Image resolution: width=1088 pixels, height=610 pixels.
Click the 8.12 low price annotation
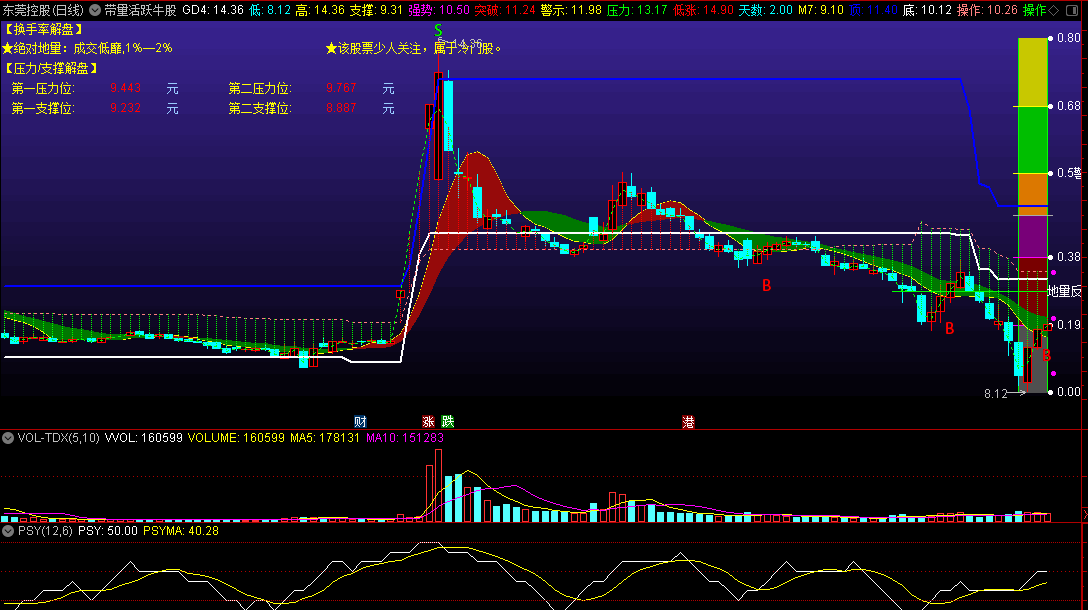click(996, 393)
